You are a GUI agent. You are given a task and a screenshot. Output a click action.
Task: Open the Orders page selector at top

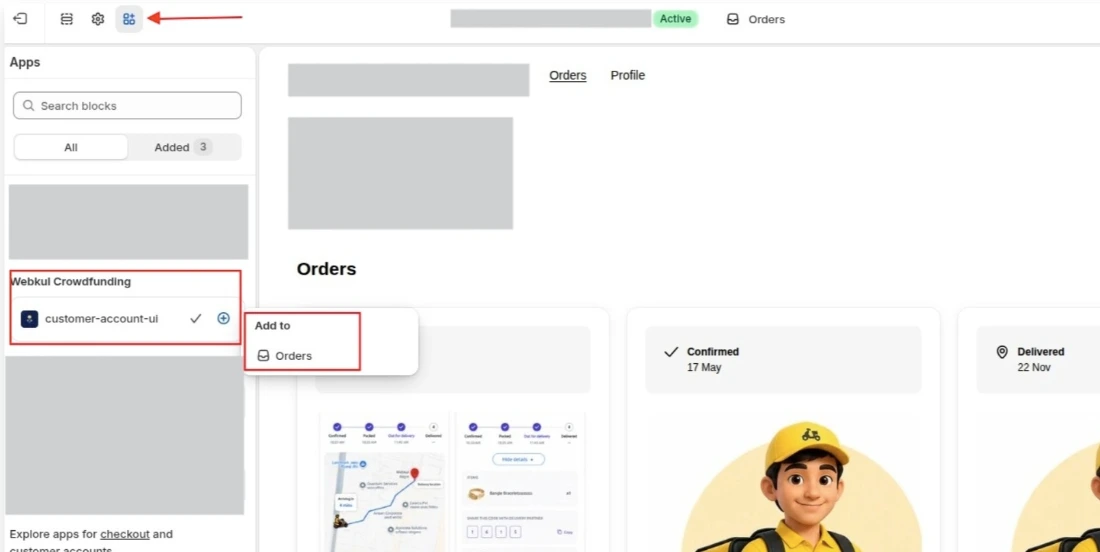pos(756,20)
